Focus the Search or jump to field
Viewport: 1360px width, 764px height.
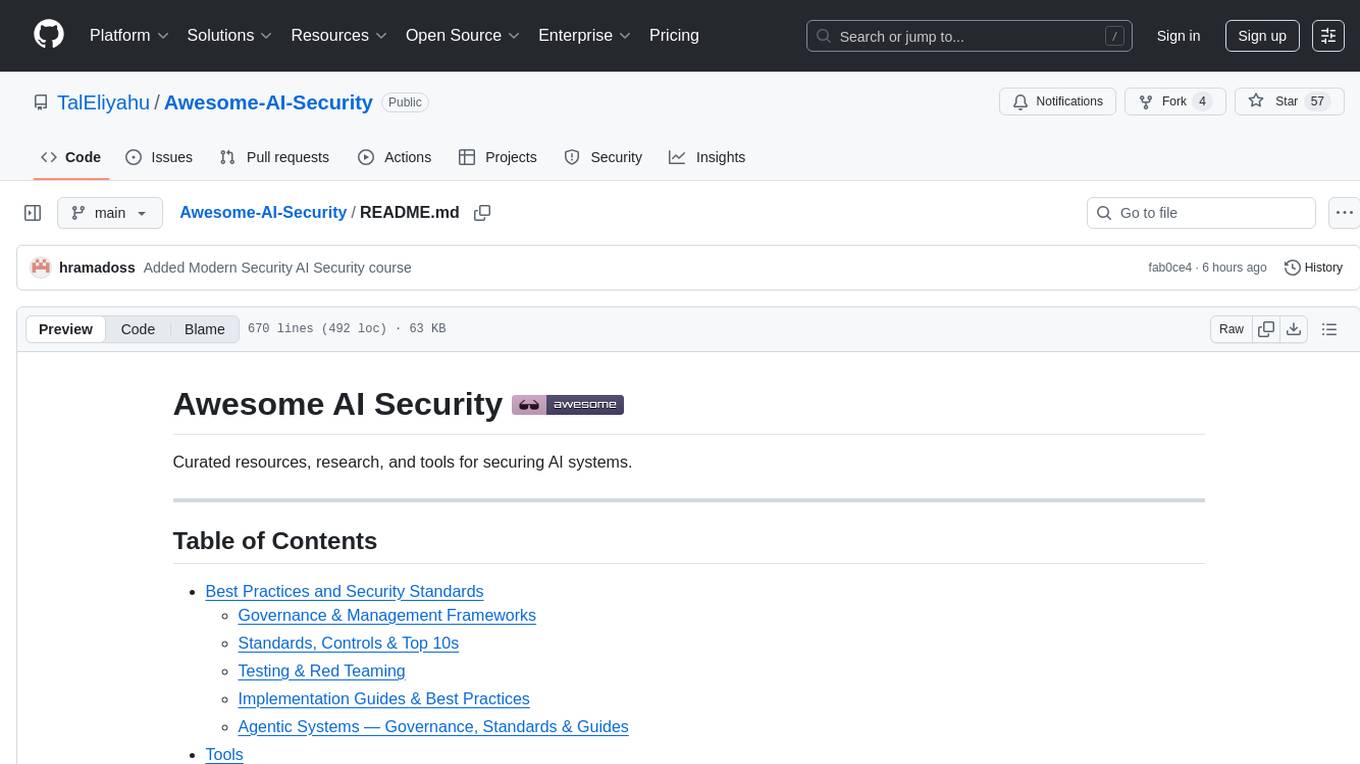click(969, 36)
